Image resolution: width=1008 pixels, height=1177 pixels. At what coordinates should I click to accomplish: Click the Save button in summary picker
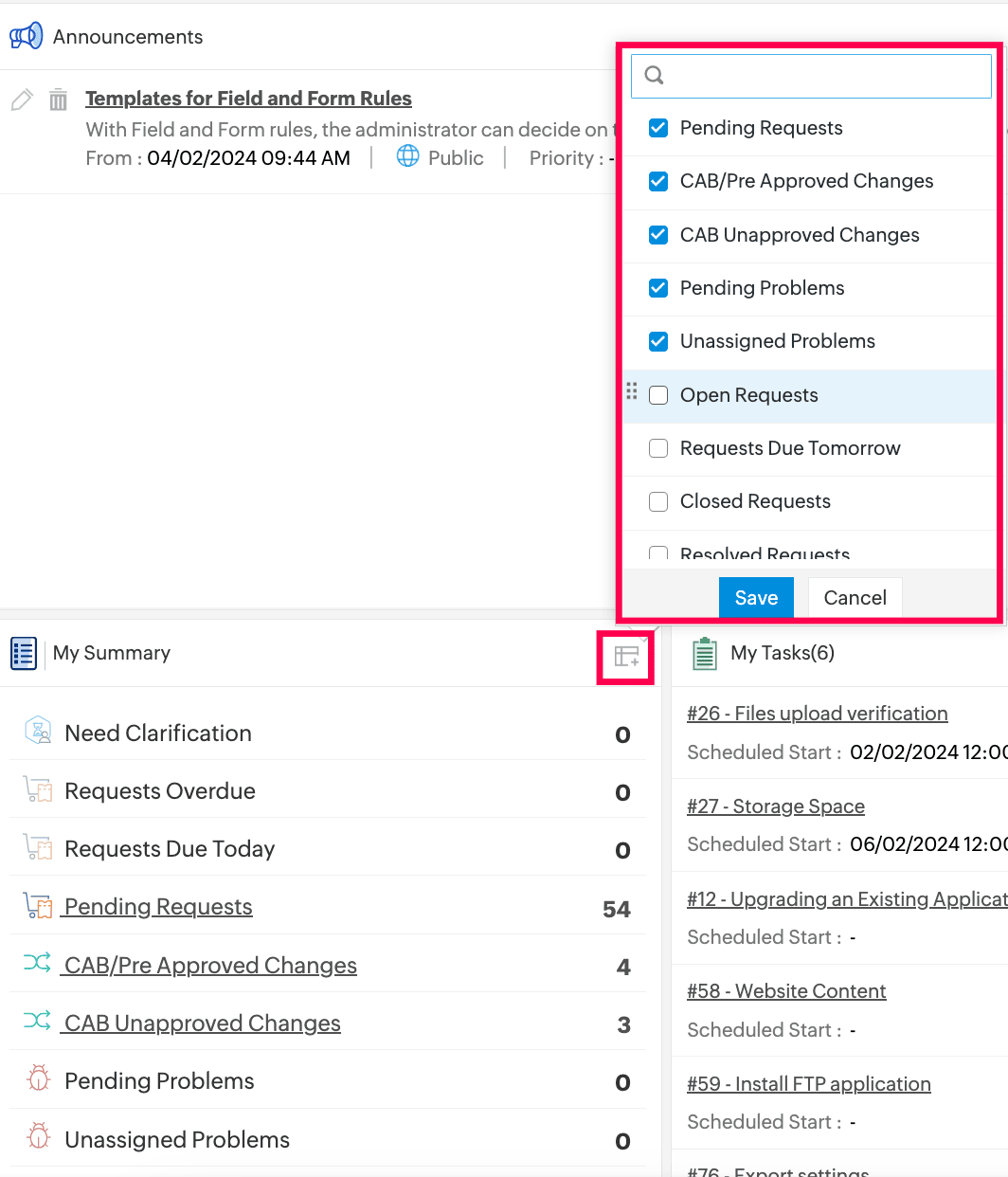click(756, 598)
